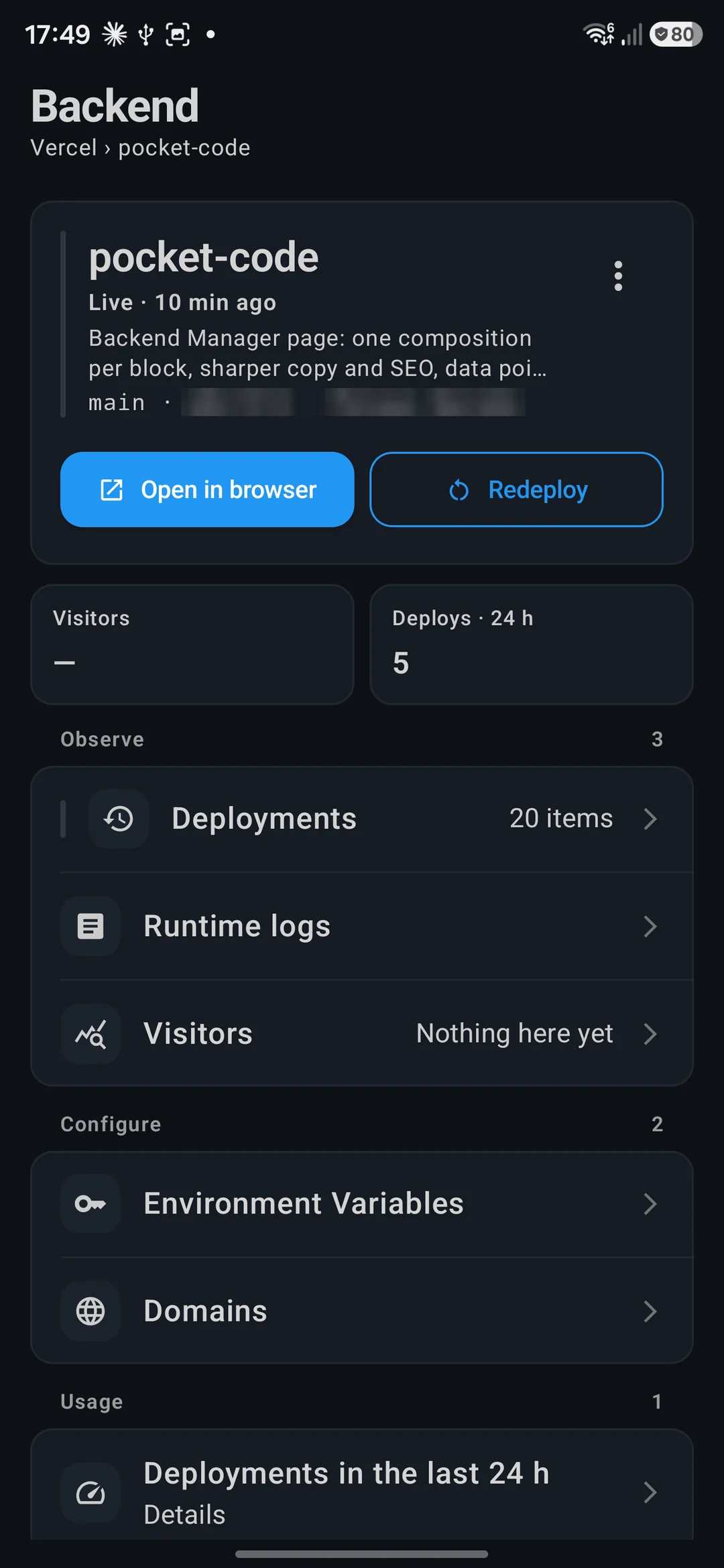This screenshot has width=724, height=1568.
Task: Open Domains via its chevron
Action: [x=650, y=1311]
